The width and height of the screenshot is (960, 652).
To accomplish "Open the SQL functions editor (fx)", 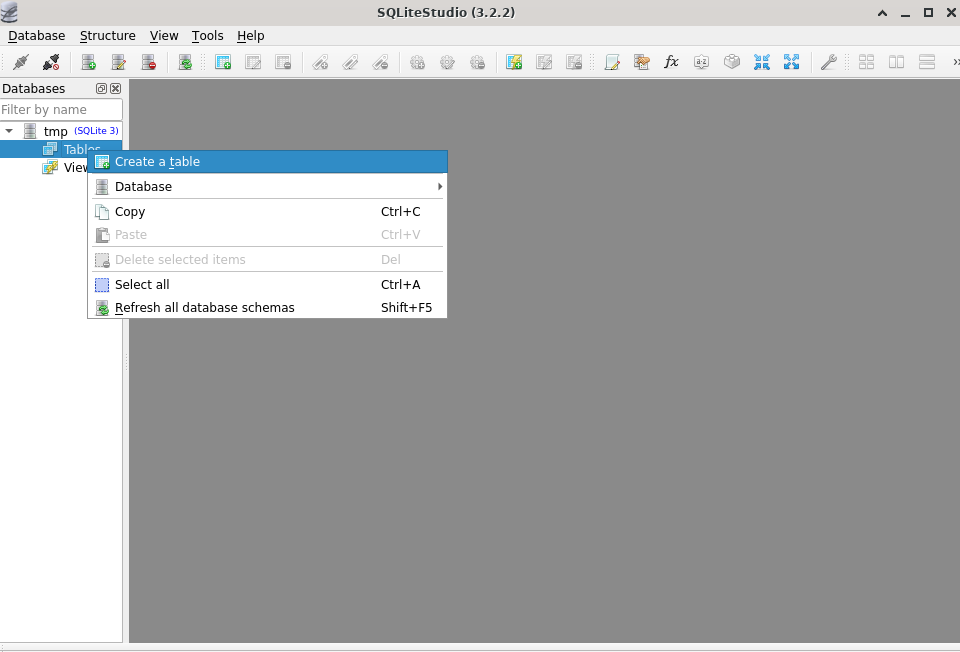I will [672, 62].
